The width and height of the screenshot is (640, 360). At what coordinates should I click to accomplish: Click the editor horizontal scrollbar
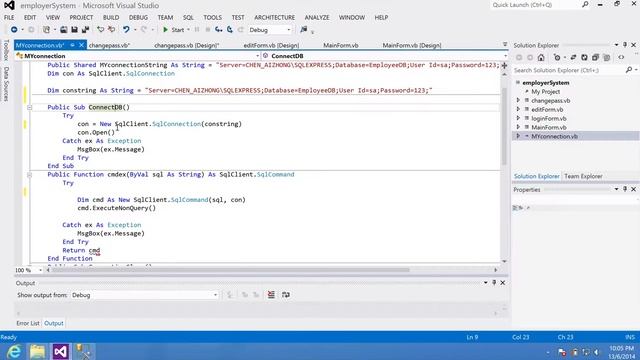click(231, 270)
